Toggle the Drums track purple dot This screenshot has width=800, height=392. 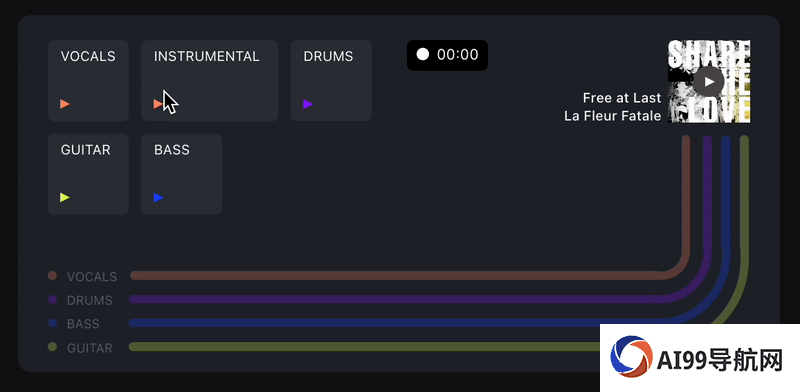tap(52, 299)
